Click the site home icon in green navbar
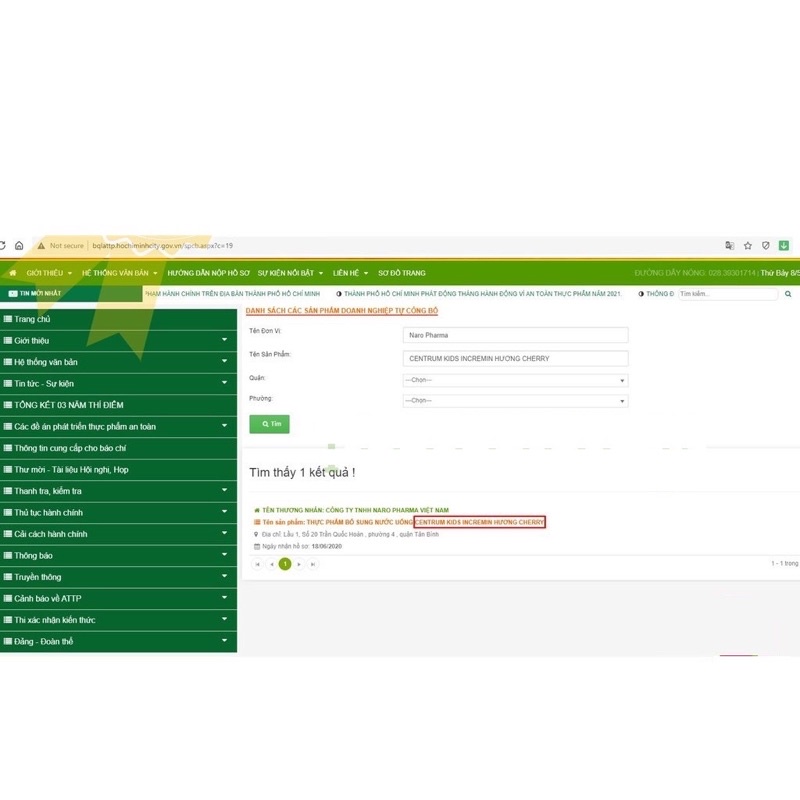 click(x=13, y=273)
